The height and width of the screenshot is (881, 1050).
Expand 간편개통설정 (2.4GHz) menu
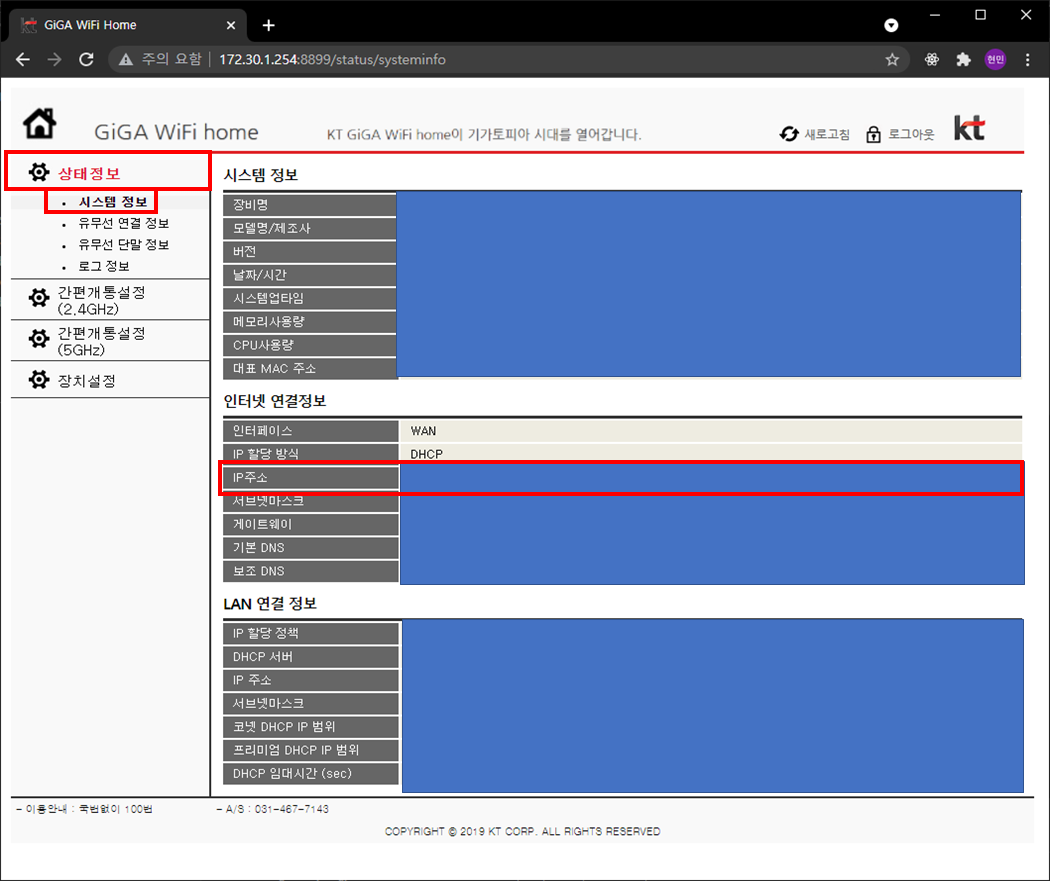101,301
